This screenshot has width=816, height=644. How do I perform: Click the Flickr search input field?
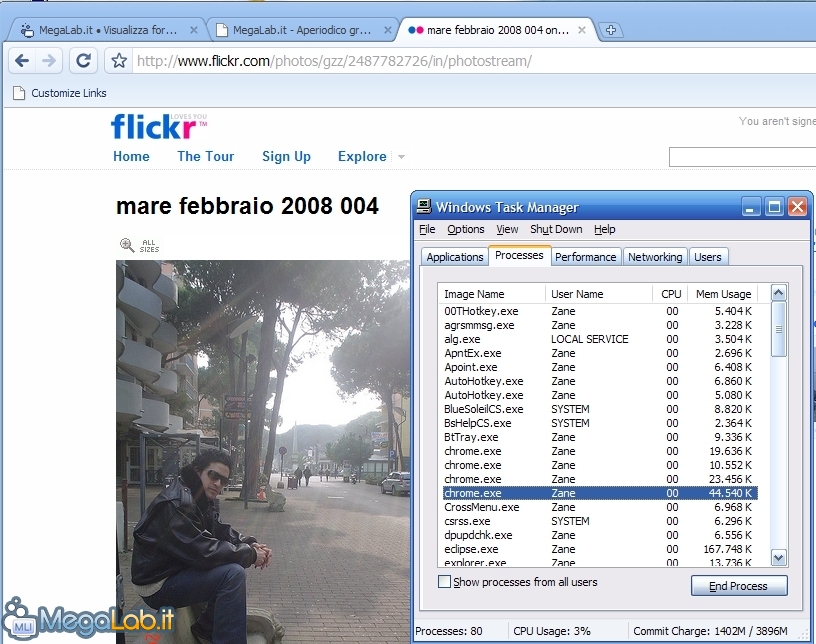pyautogui.click(x=742, y=157)
